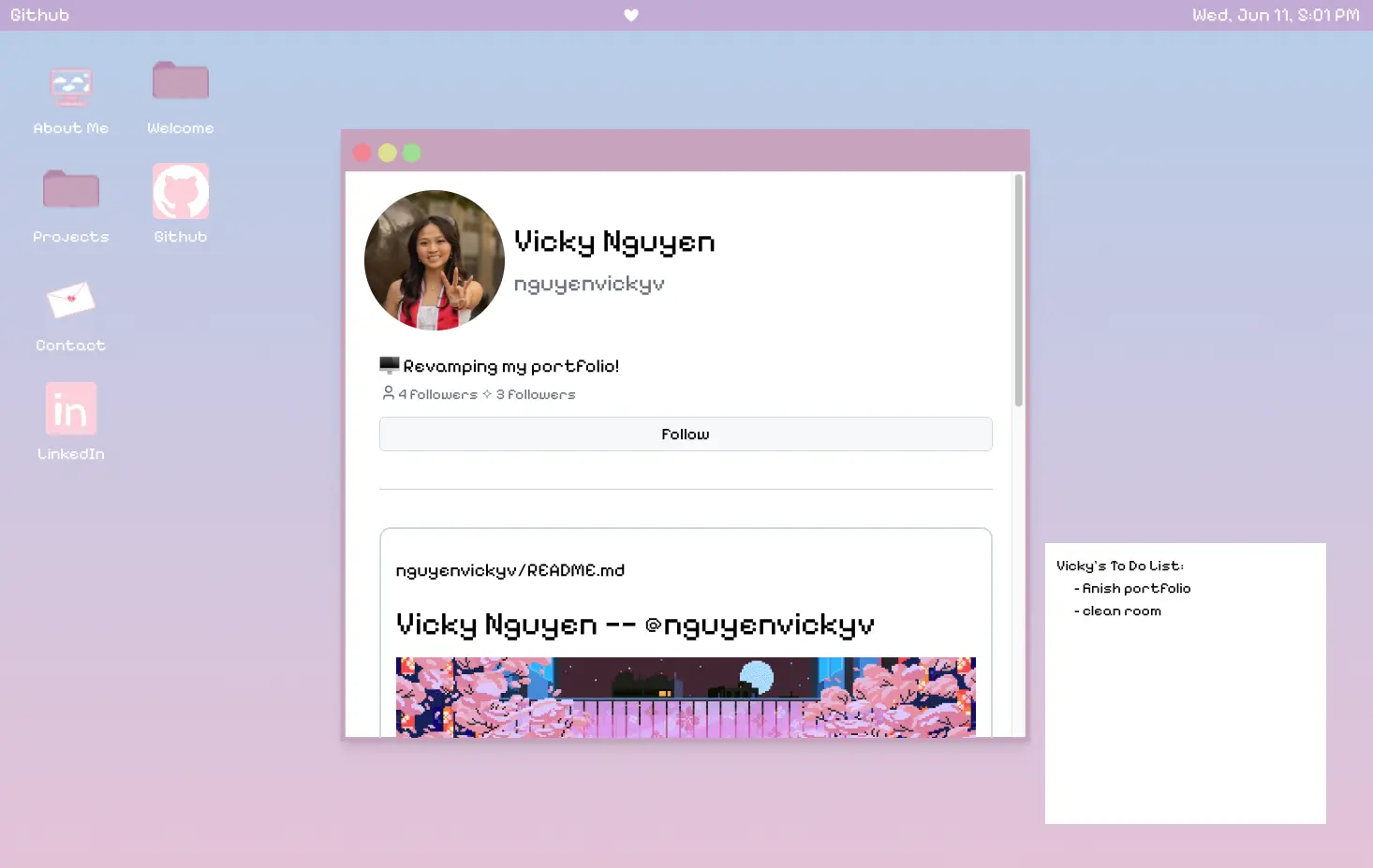Open the Contact envelope icon
Image resolution: width=1373 pixels, height=868 pixels.
[71, 301]
